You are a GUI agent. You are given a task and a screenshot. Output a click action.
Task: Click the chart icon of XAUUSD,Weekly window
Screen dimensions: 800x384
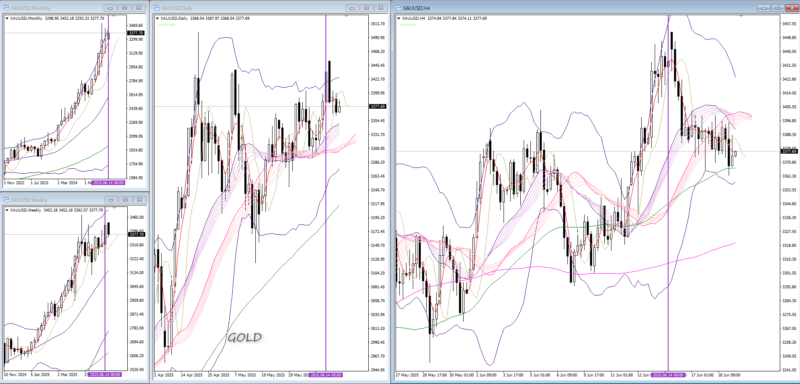click(x=7, y=200)
